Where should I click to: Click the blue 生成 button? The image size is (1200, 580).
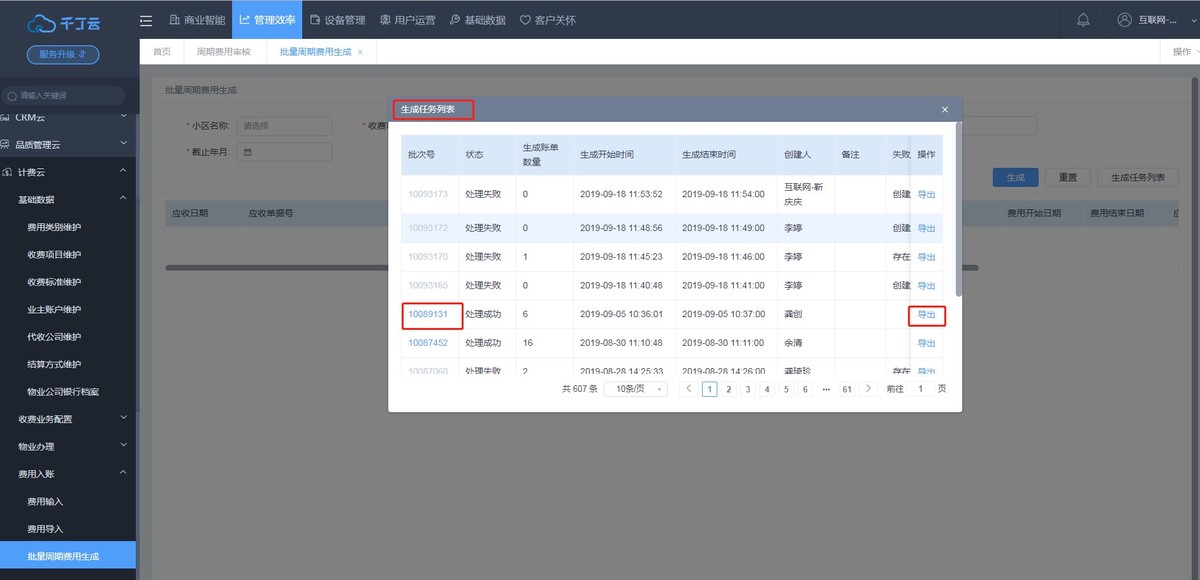tap(1015, 177)
